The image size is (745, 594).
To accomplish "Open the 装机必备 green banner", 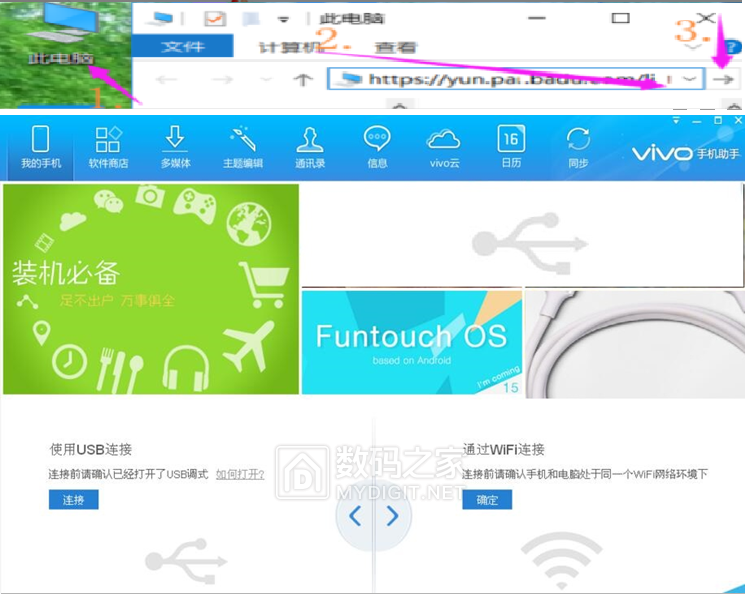I will [151, 289].
